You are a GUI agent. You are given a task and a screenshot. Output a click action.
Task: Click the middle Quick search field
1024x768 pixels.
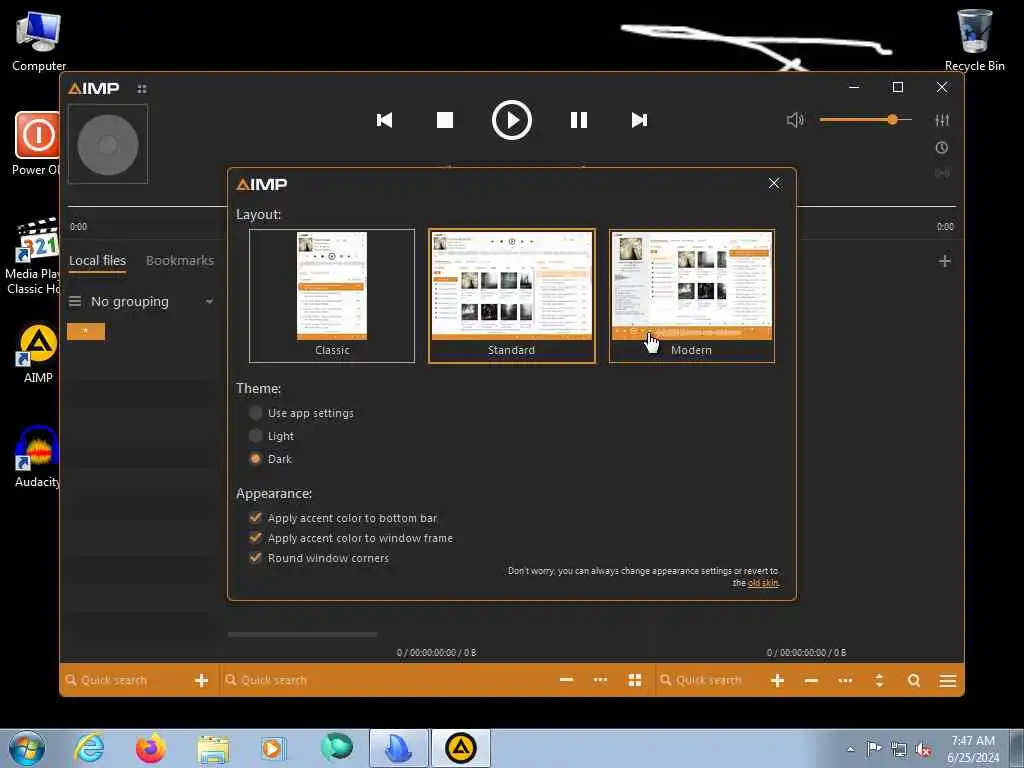click(385, 680)
